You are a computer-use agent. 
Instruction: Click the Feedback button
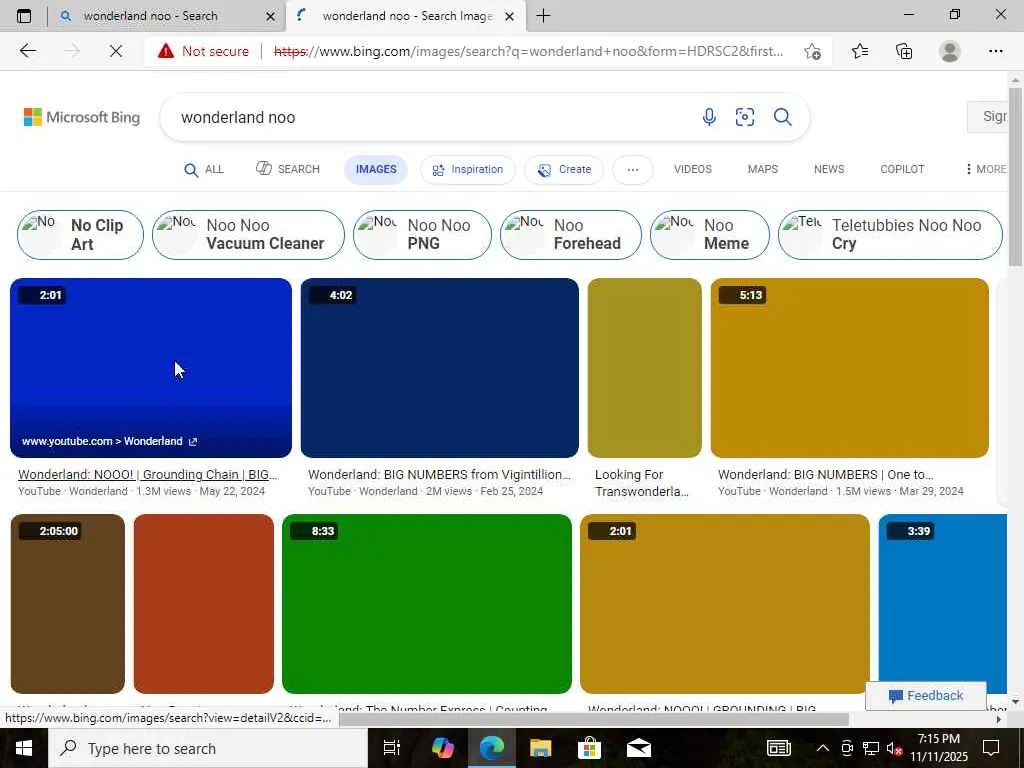(925, 696)
